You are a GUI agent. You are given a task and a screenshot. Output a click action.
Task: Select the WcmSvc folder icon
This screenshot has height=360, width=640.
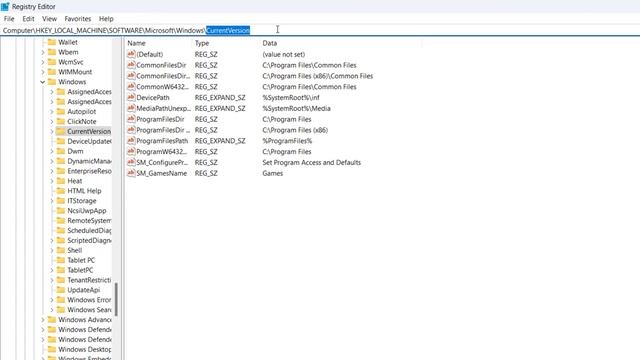pyautogui.click(x=52, y=62)
